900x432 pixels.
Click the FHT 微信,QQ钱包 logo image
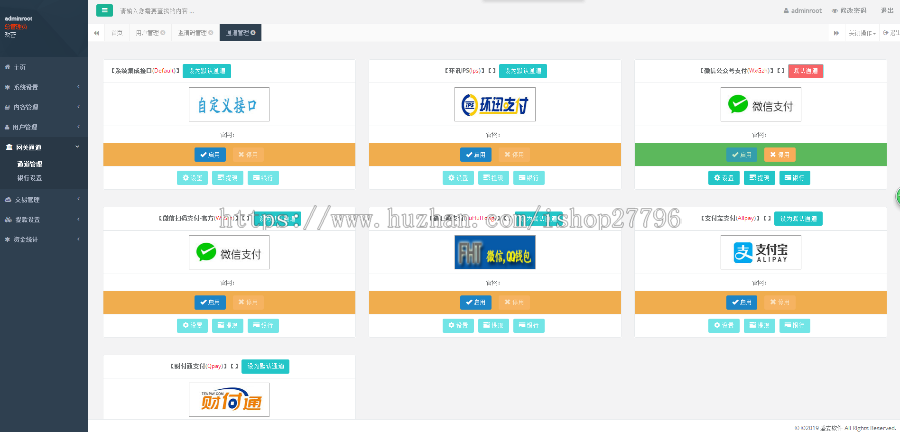tap(495, 252)
